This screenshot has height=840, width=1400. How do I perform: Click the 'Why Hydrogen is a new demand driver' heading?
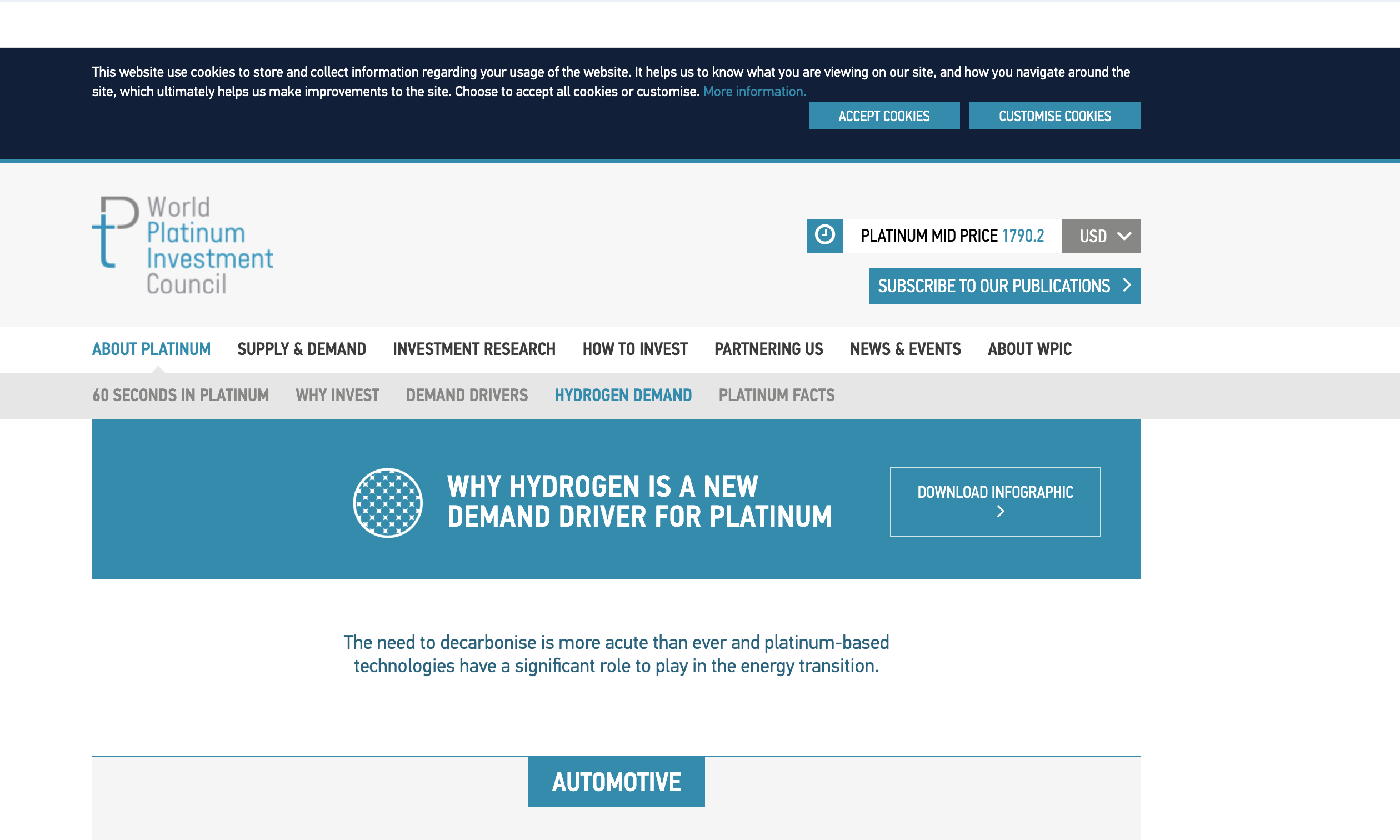(639, 502)
